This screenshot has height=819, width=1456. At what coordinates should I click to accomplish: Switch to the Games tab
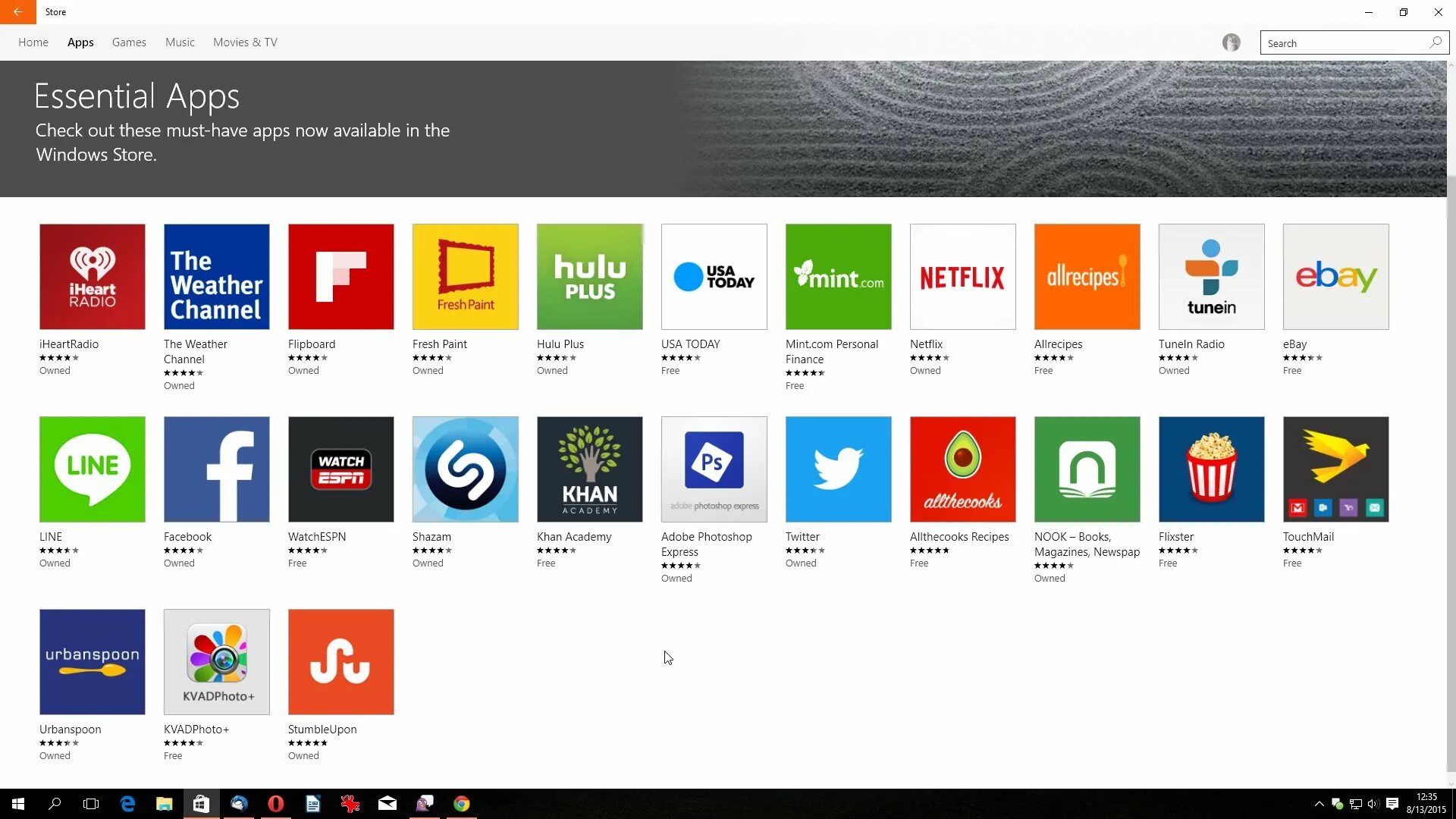[129, 42]
